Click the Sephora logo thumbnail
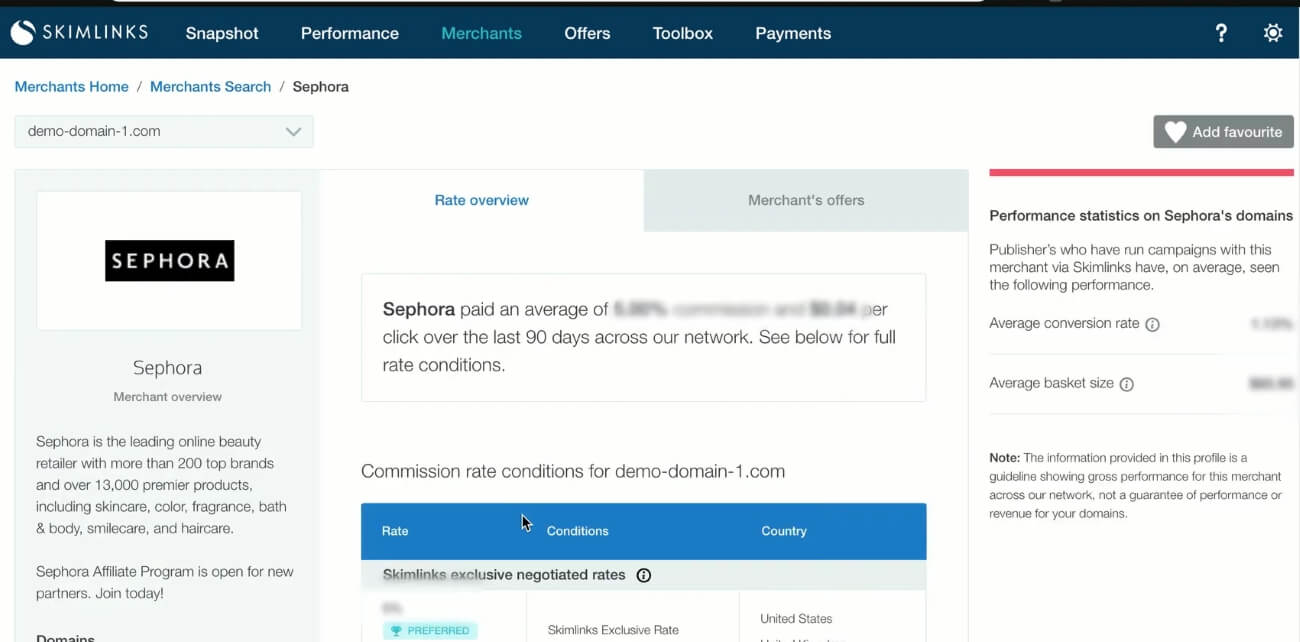This screenshot has height=642, width=1300. pos(169,261)
